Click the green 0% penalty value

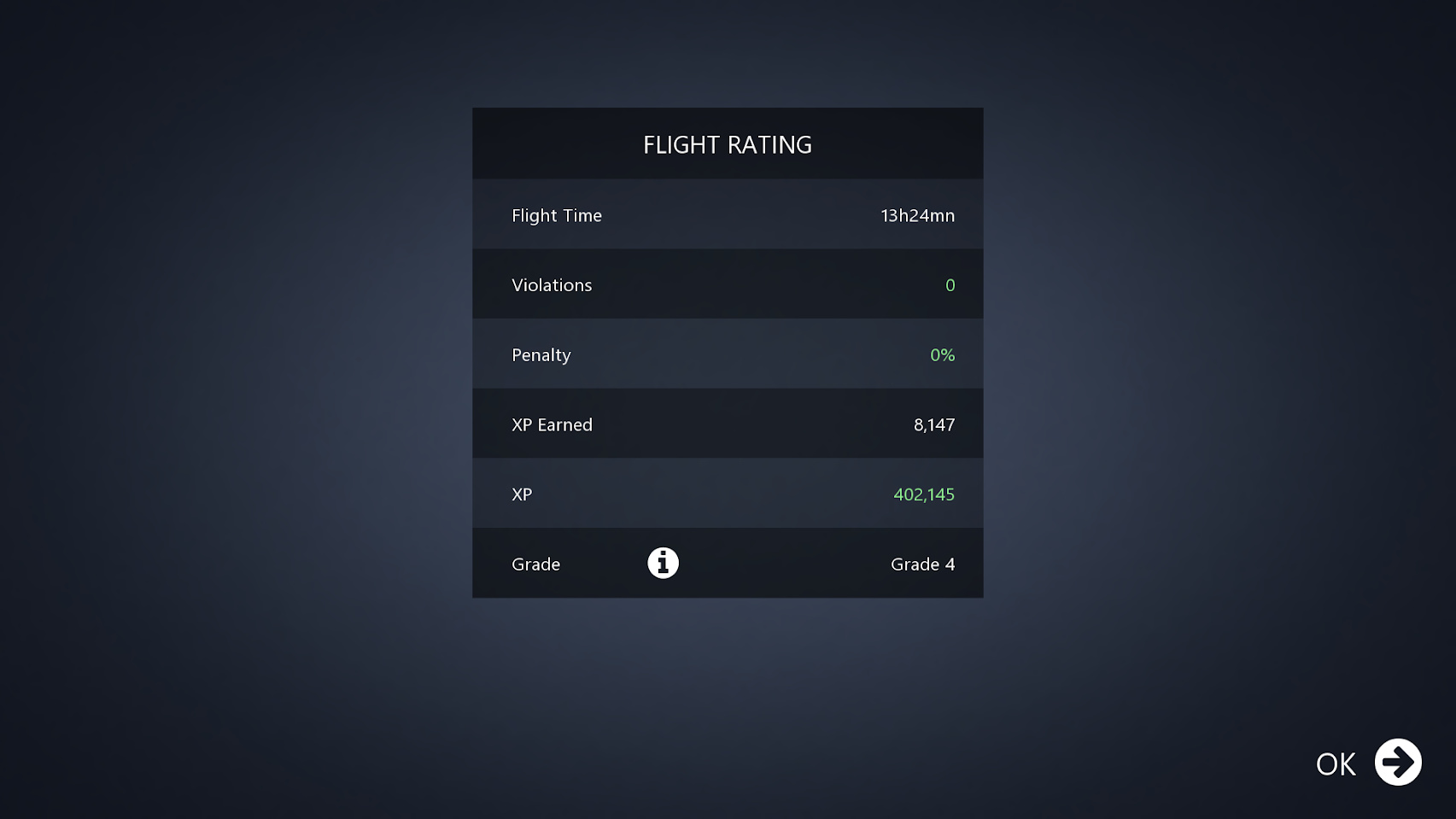[x=942, y=355]
